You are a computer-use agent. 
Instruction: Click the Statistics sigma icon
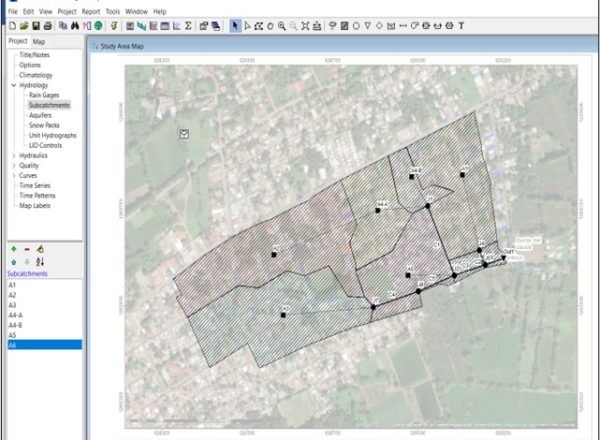coord(189,24)
